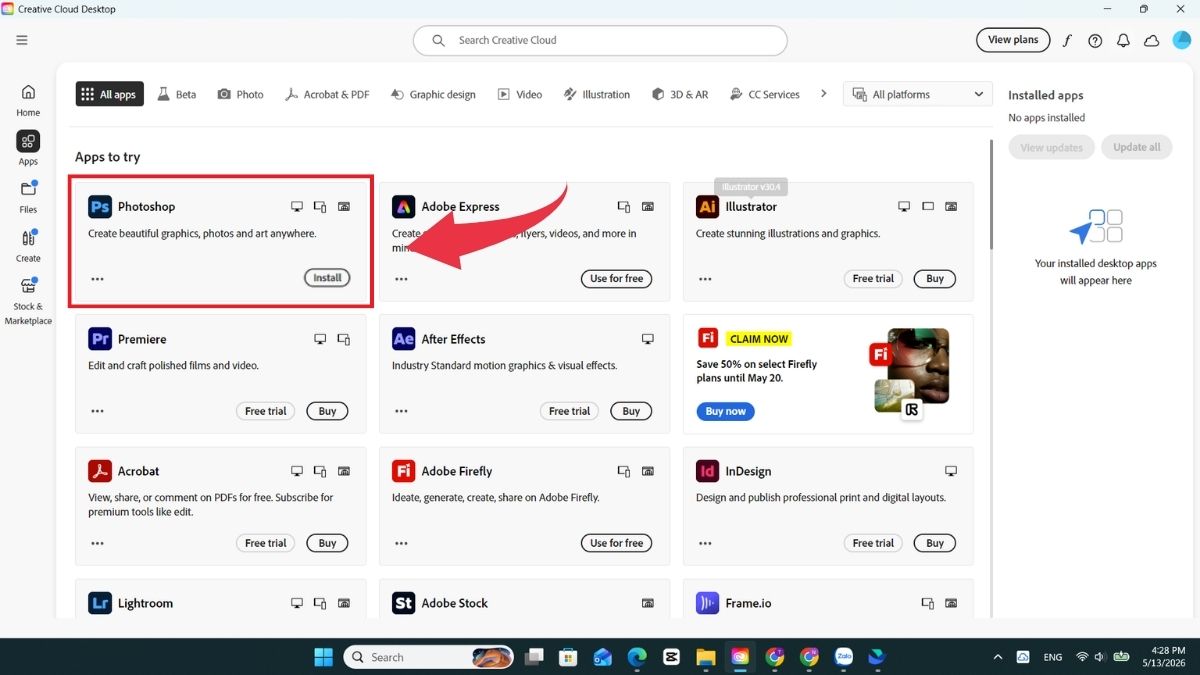The height and width of the screenshot is (675, 1200).
Task: Open the All platforms dropdown
Action: pos(918,94)
